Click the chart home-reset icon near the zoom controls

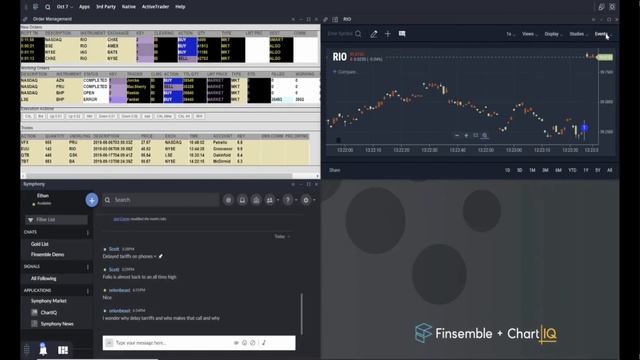[484, 136]
